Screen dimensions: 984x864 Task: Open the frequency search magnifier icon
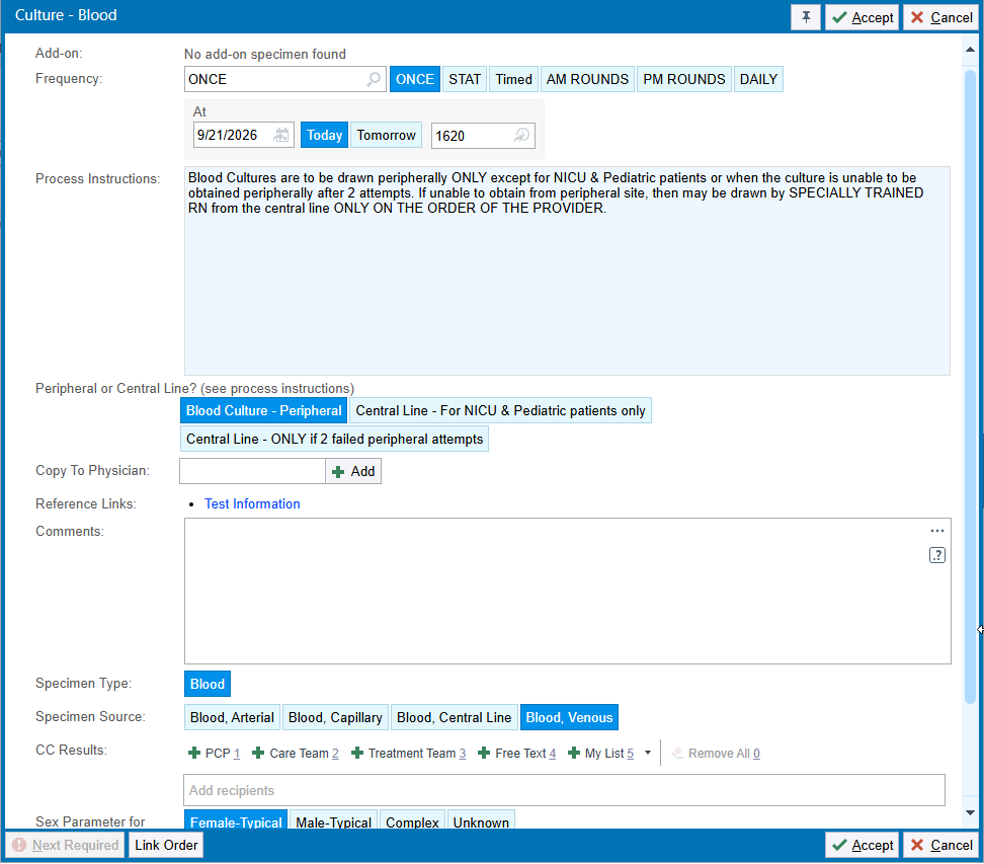point(373,79)
